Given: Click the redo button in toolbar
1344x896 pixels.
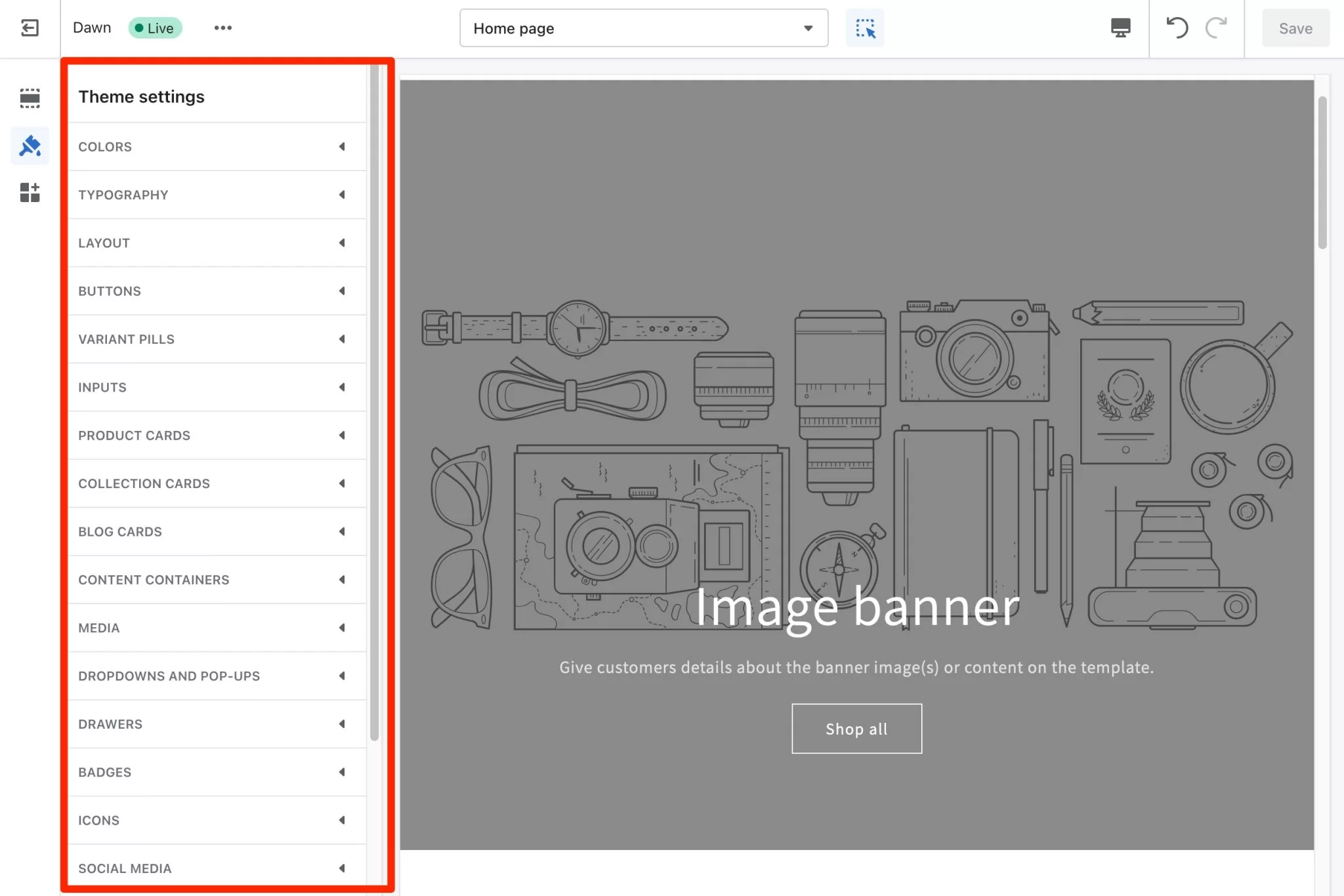Looking at the screenshot, I should [1215, 27].
